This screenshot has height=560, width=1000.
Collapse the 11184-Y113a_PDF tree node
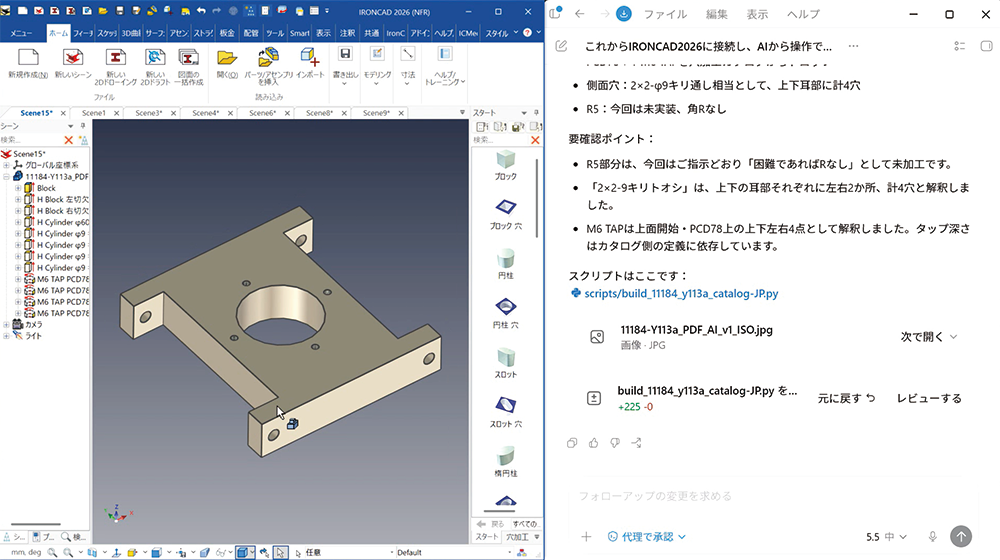tap(6, 177)
